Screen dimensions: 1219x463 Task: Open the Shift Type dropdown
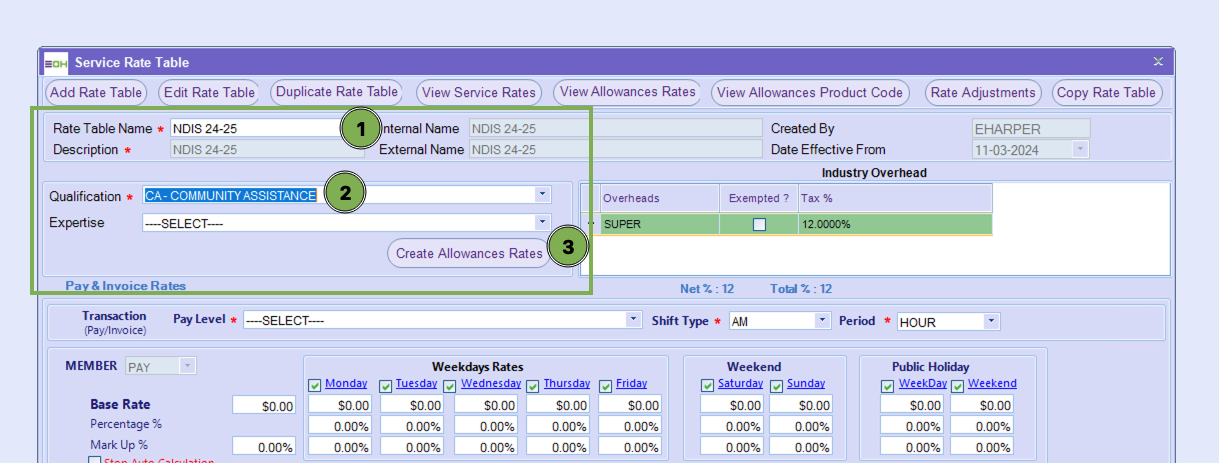[822, 321]
